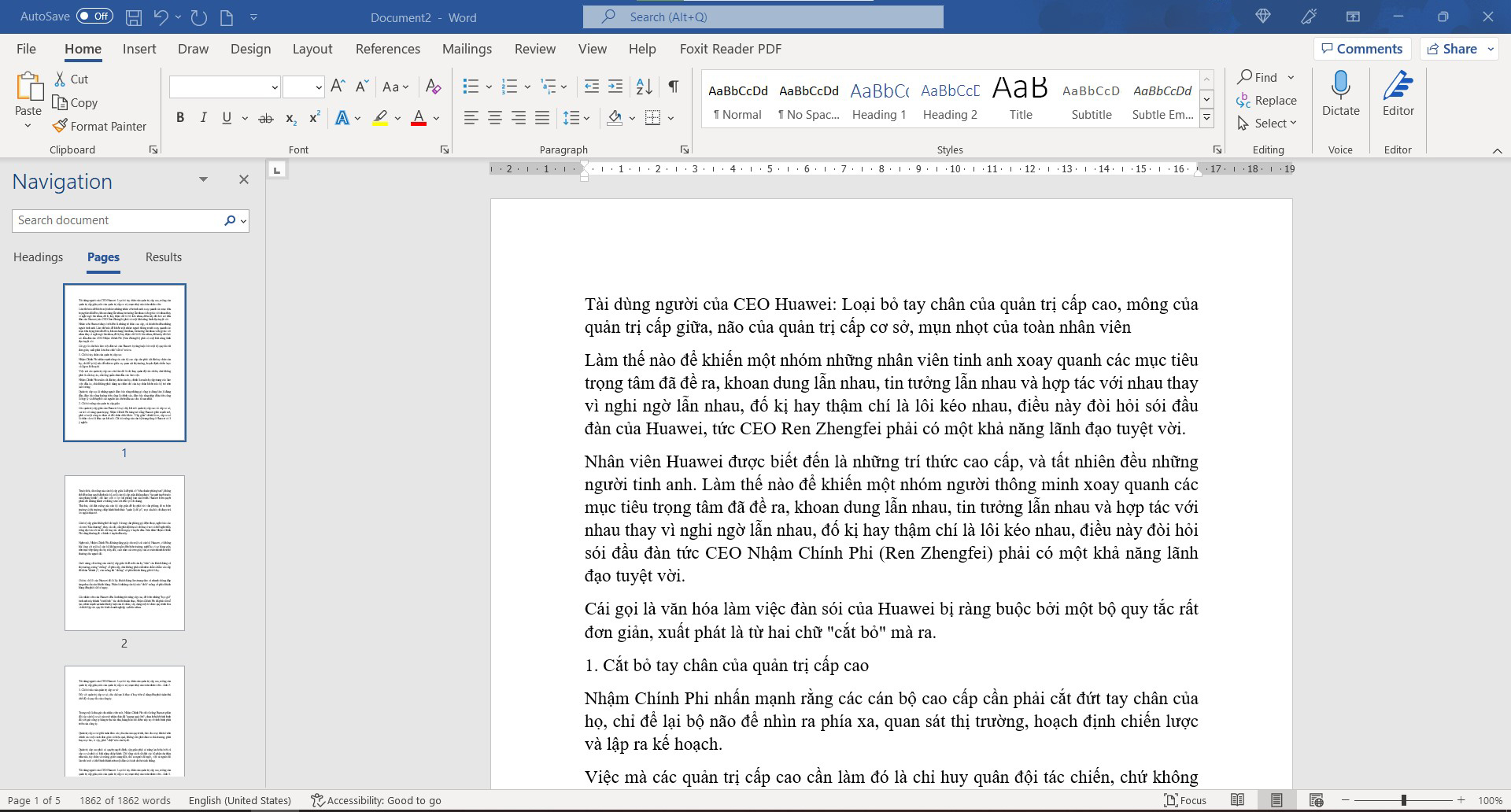1511x812 pixels.
Task: Click the Dictate microphone icon
Action: 1340,85
